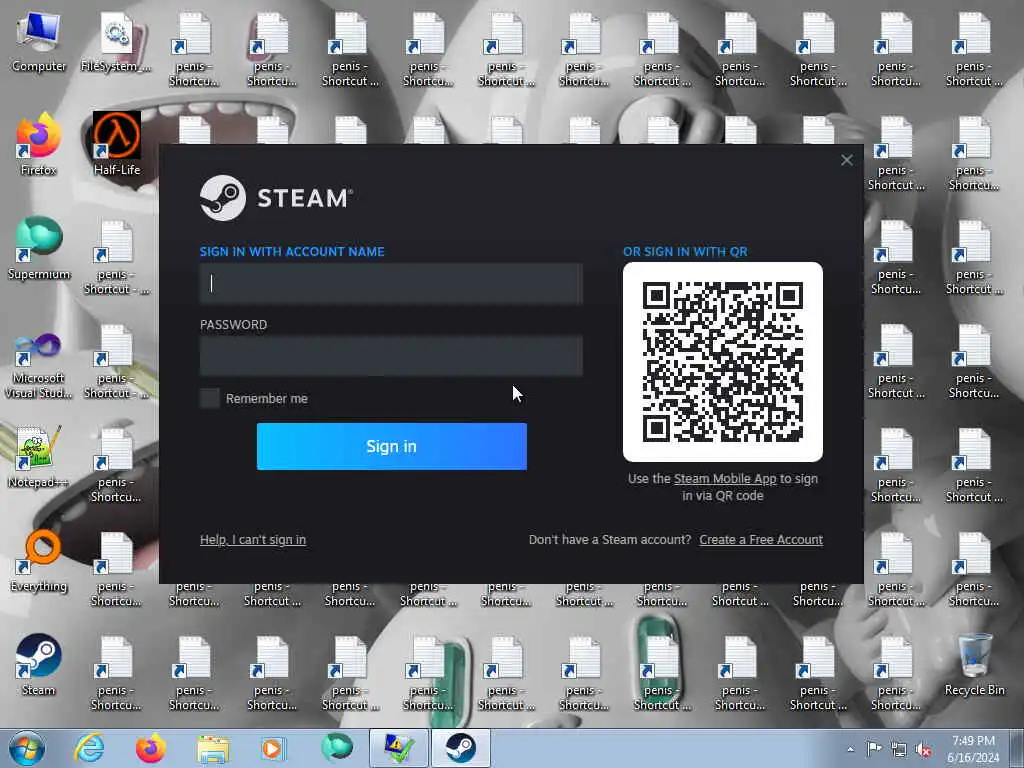
Task: Open Windows Media Player from taskbar
Action: point(272,748)
